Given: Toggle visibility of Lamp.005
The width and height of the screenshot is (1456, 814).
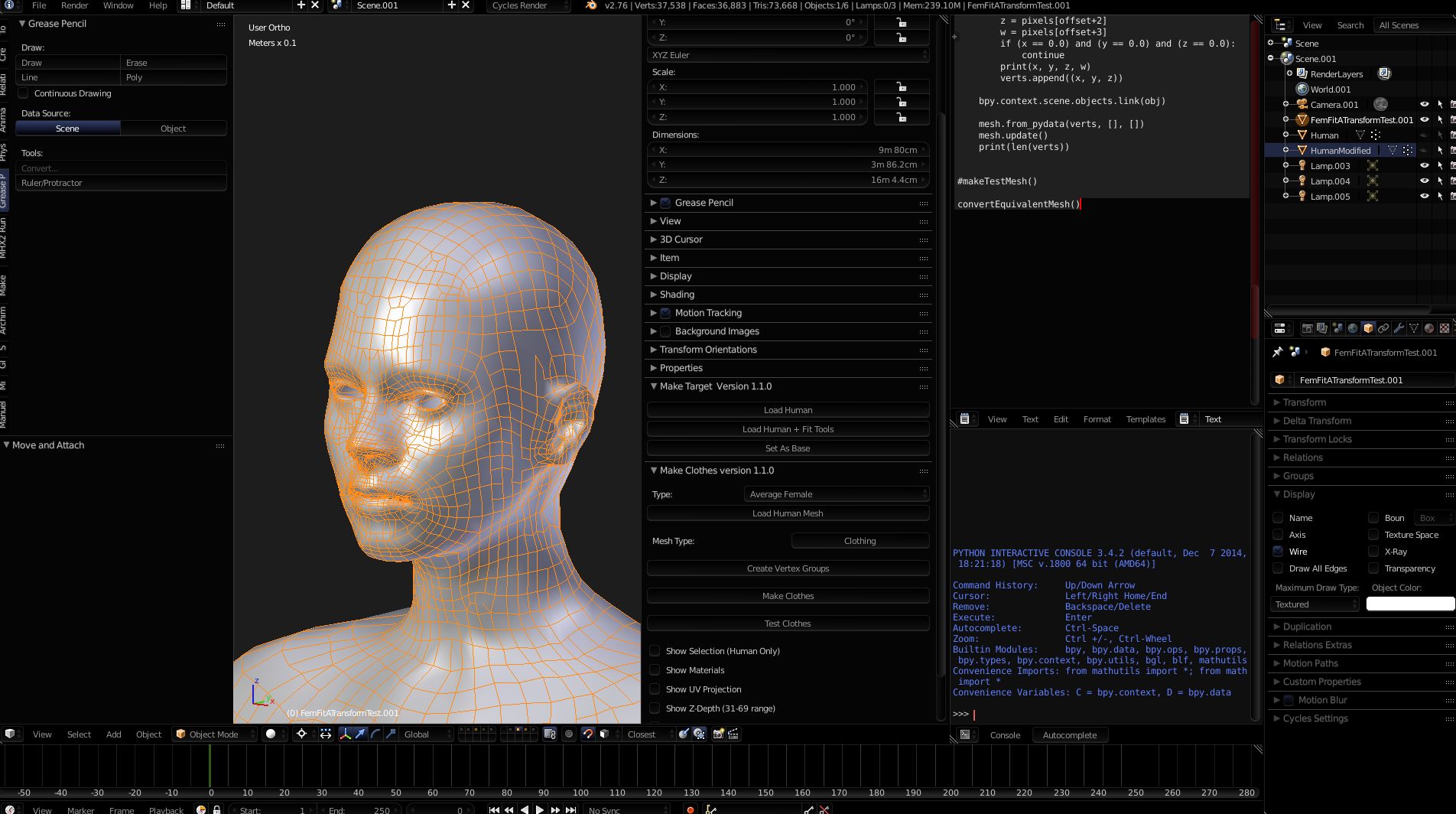Looking at the screenshot, I should pos(1424,196).
